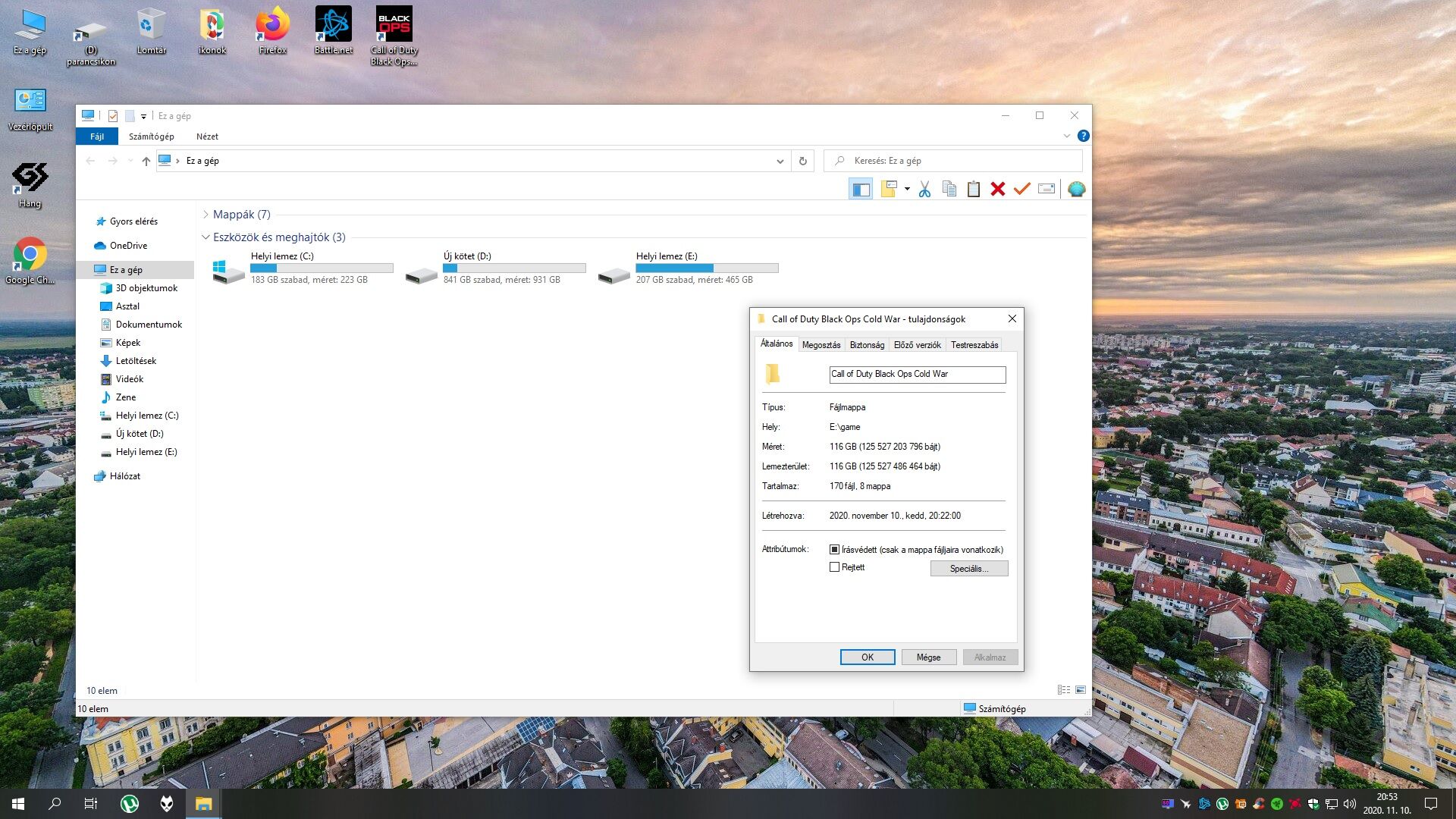Select Új kötet (D:) drive tile
The height and width of the screenshot is (819, 1456).
[496, 268]
